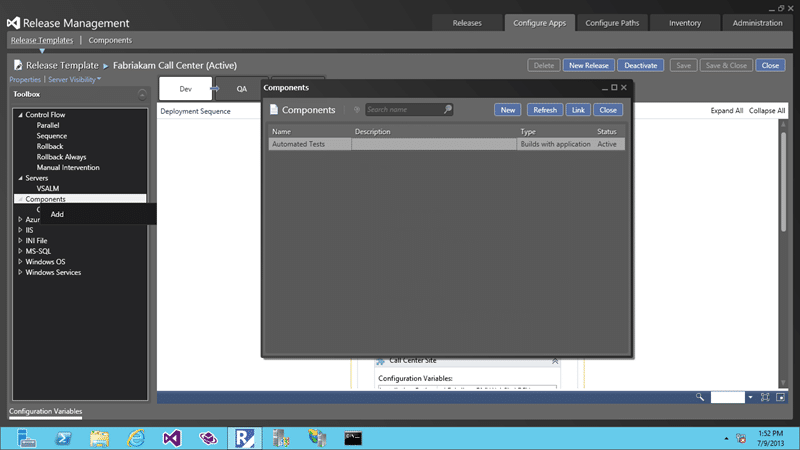Image resolution: width=800 pixels, height=450 pixels.
Task: Switch to the Inventory tab
Action: [x=685, y=23]
